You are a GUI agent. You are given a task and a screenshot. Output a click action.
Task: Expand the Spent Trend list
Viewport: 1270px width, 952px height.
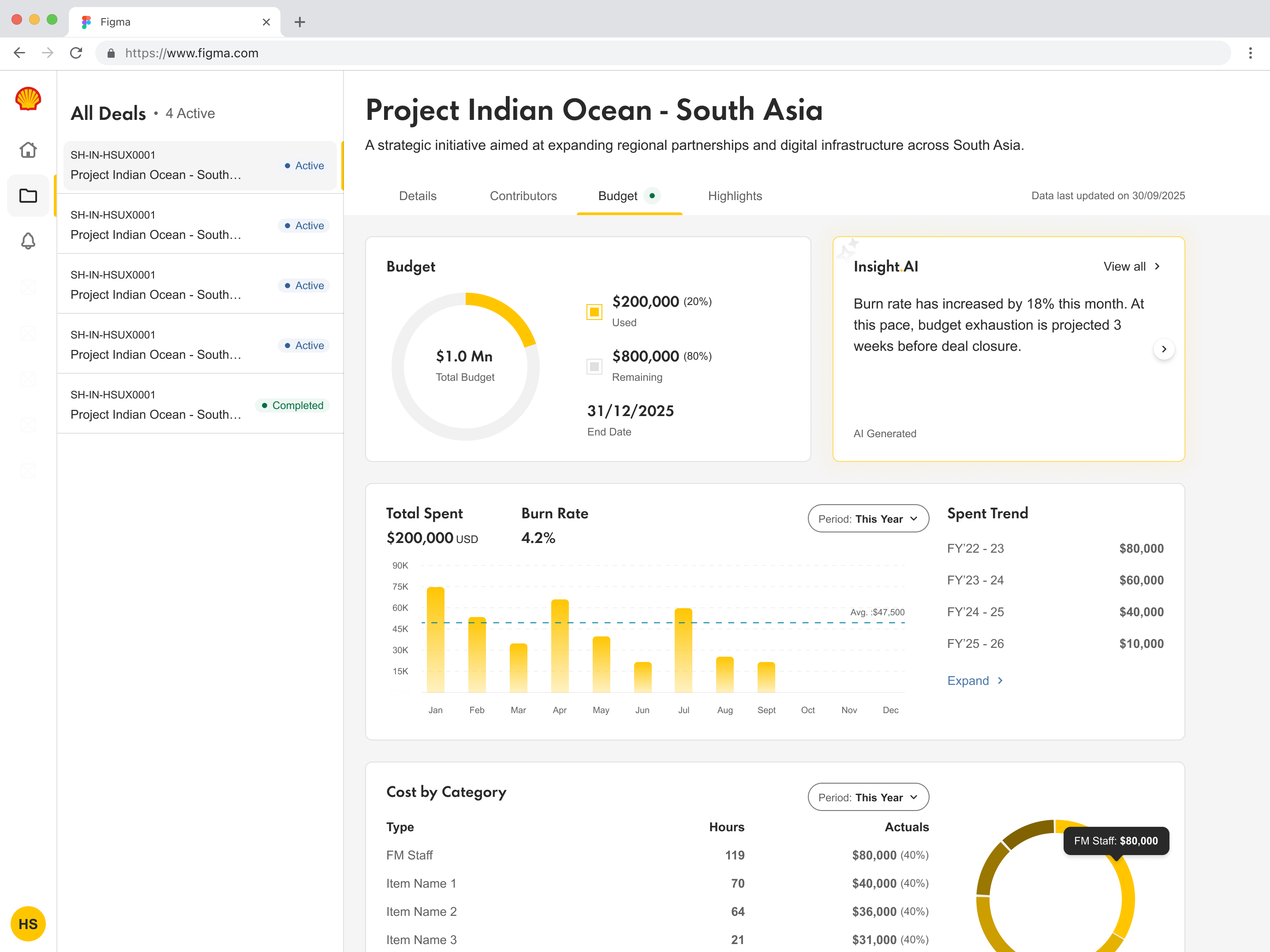(975, 681)
